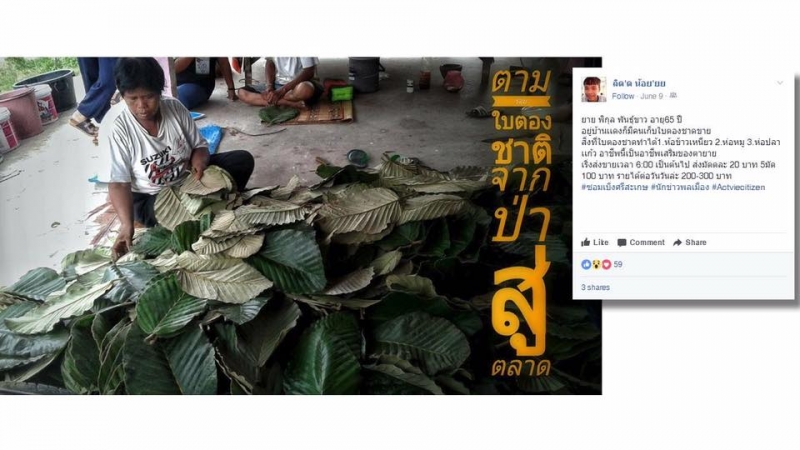This screenshot has height=450, width=800.
Task: Open the #นักข่าวพลเมือง hashtag
Action: (x=680, y=187)
